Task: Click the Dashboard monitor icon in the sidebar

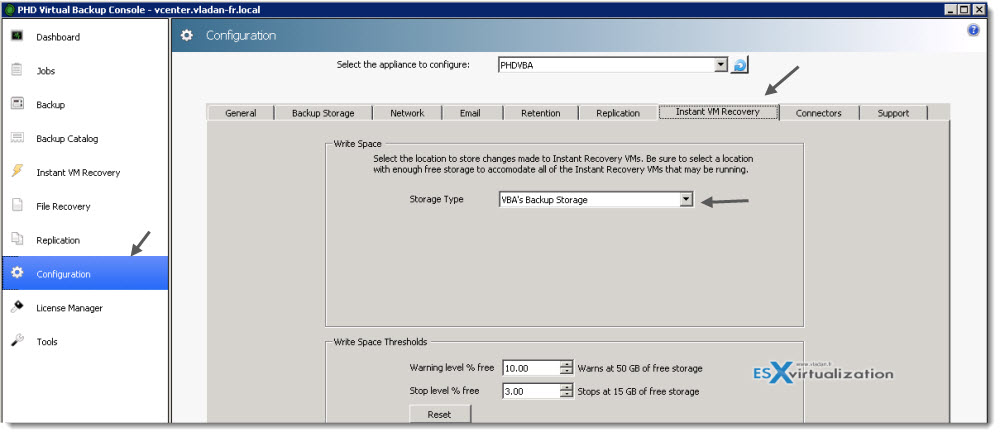Action: [x=17, y=36]
